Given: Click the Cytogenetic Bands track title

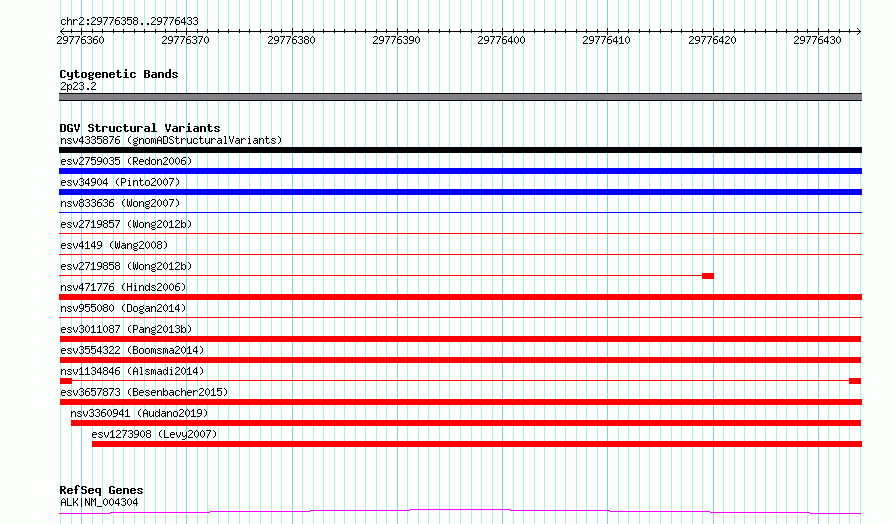Looking at the screenshot, I should (x=119, y=74).
